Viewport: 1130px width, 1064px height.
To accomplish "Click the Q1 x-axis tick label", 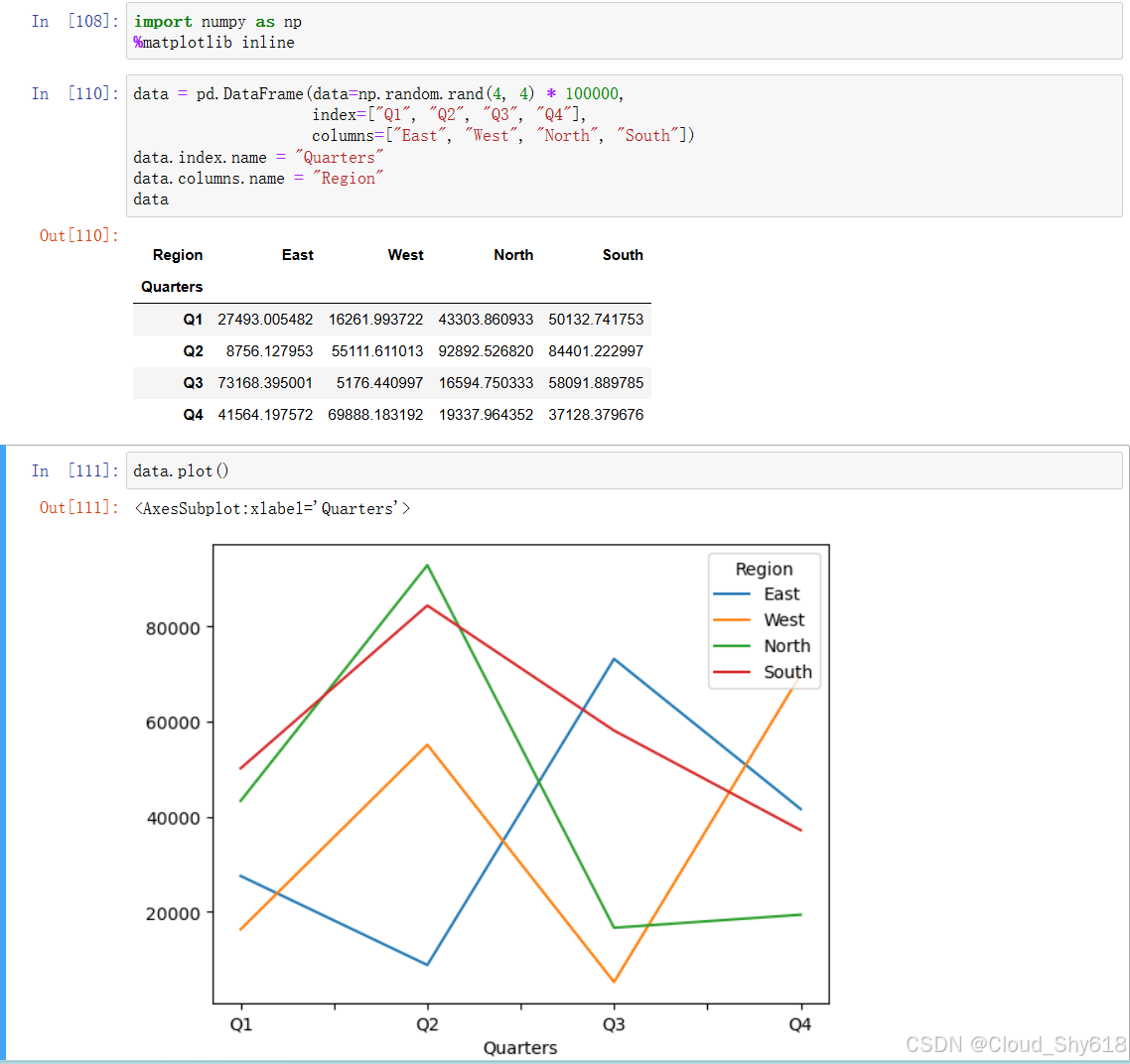I will [x=241, y=1024].
